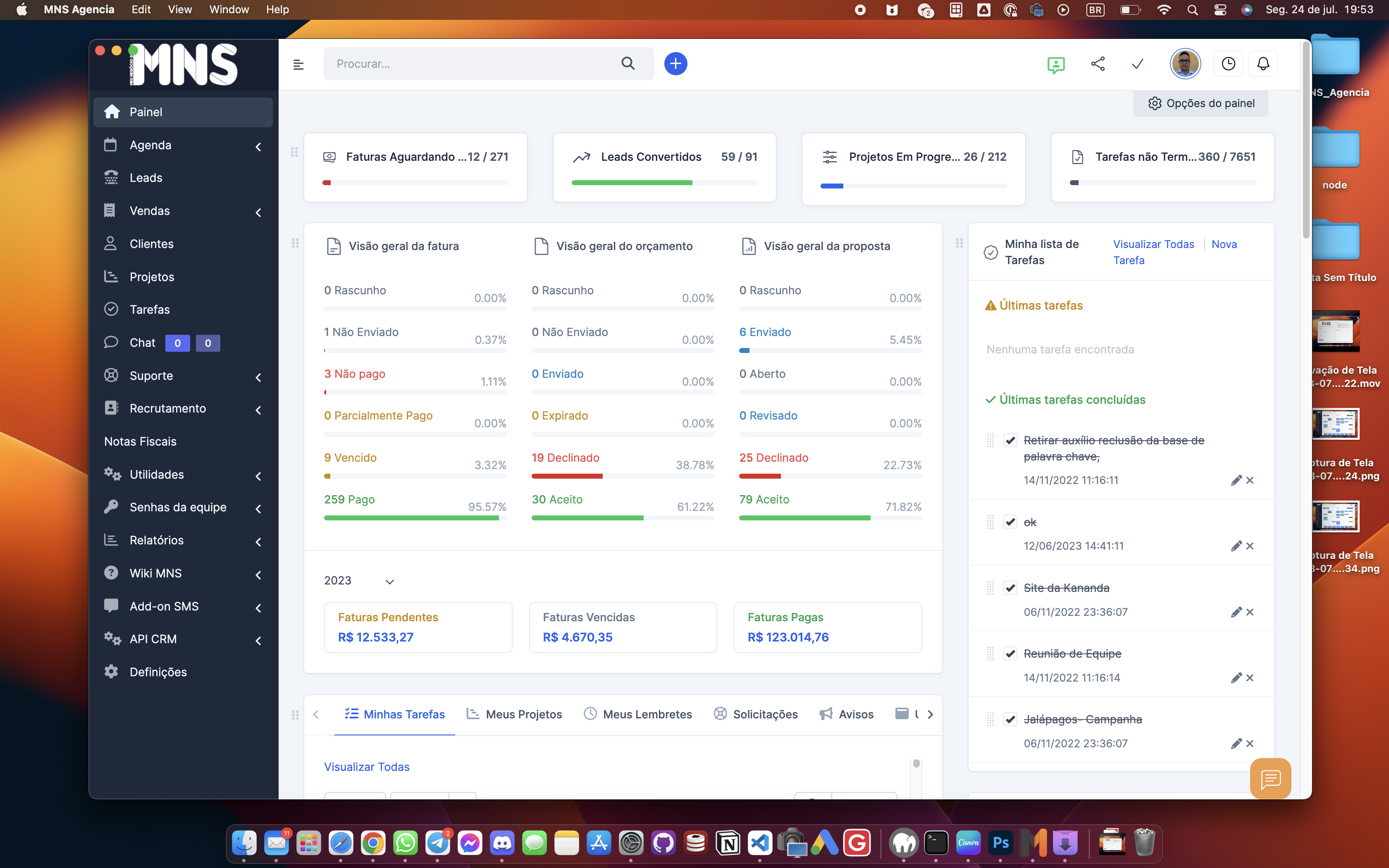Click the blue plus quick-create icon
This screenshot has height=868, width=1389.
[x=675, y=64]
